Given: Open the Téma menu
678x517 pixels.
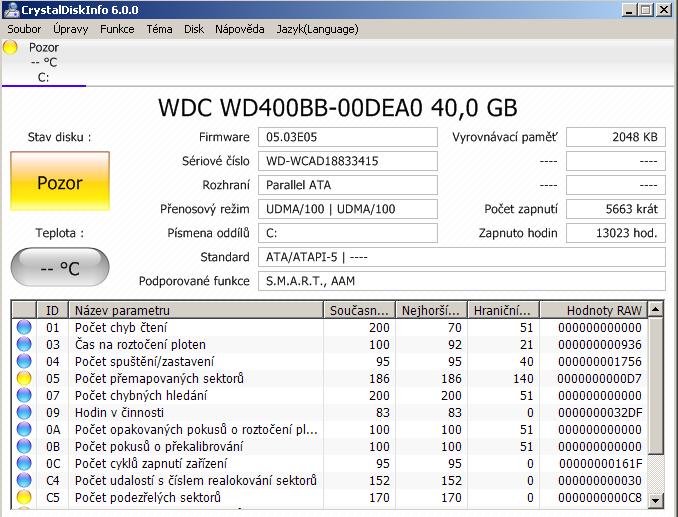Looking at the screenshot, I should [159, 29].
